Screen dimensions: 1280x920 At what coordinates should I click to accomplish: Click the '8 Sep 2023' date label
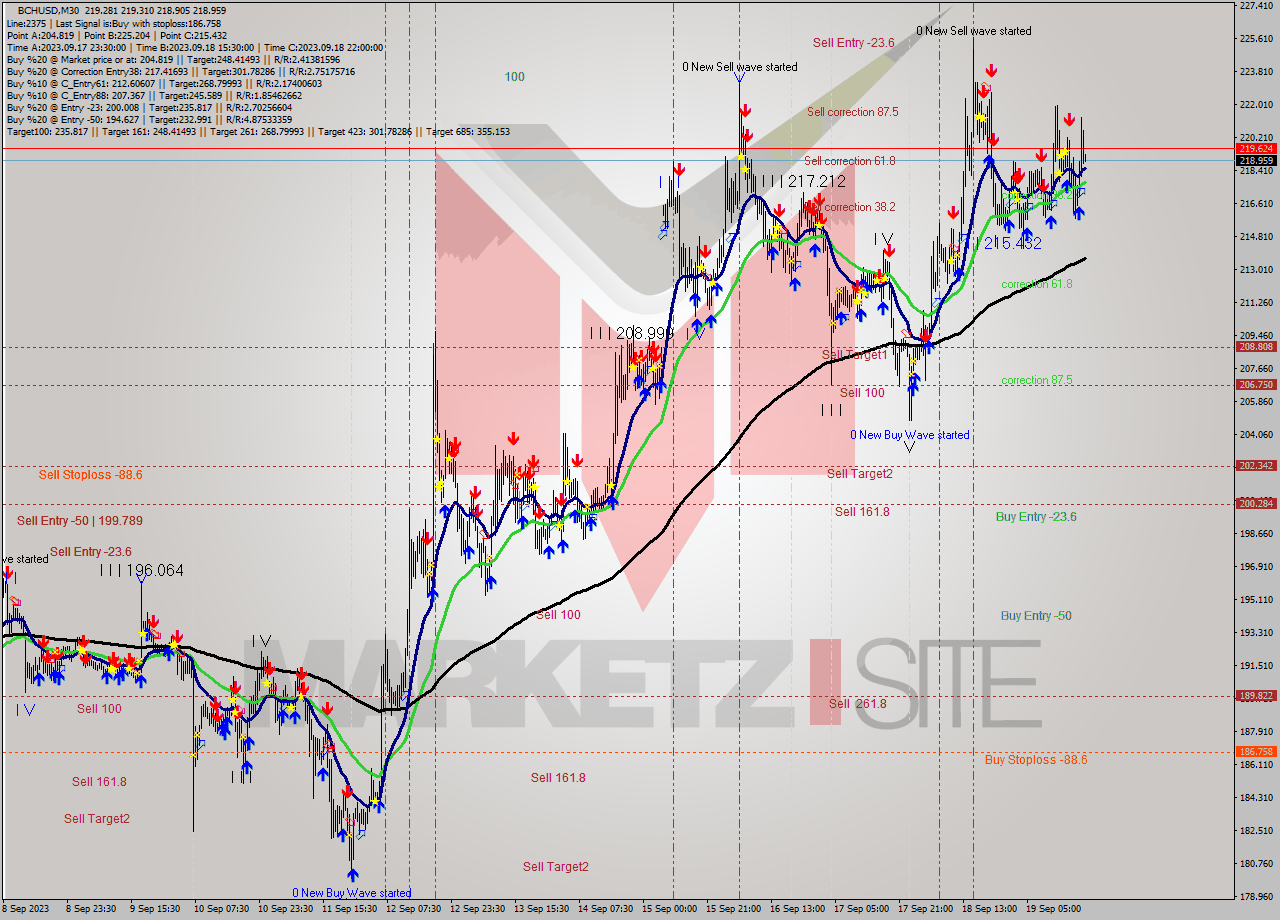[x=25, y=909]
